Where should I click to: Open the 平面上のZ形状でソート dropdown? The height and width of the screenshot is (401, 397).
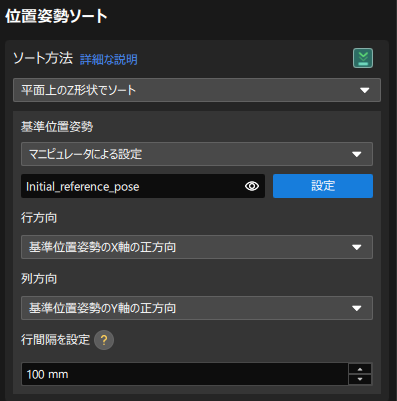[x=197, y=90]
